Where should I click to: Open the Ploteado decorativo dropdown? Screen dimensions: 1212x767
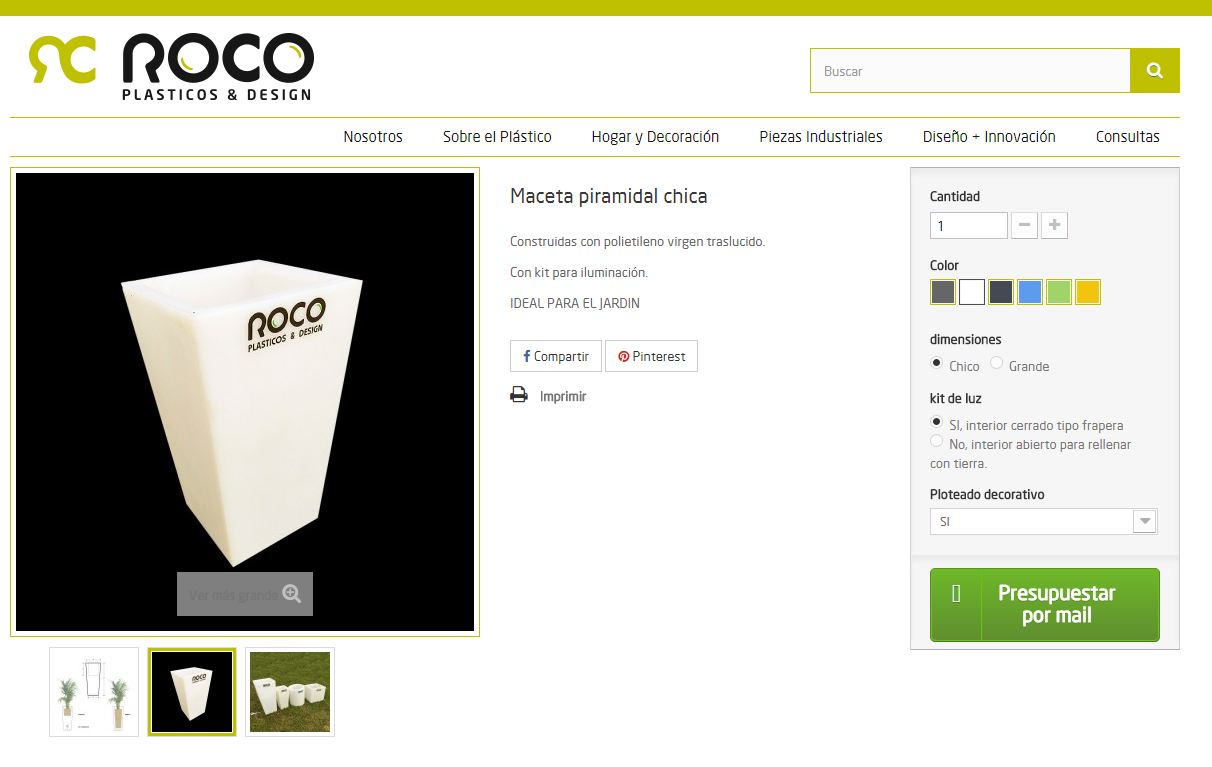(1043, 521)
